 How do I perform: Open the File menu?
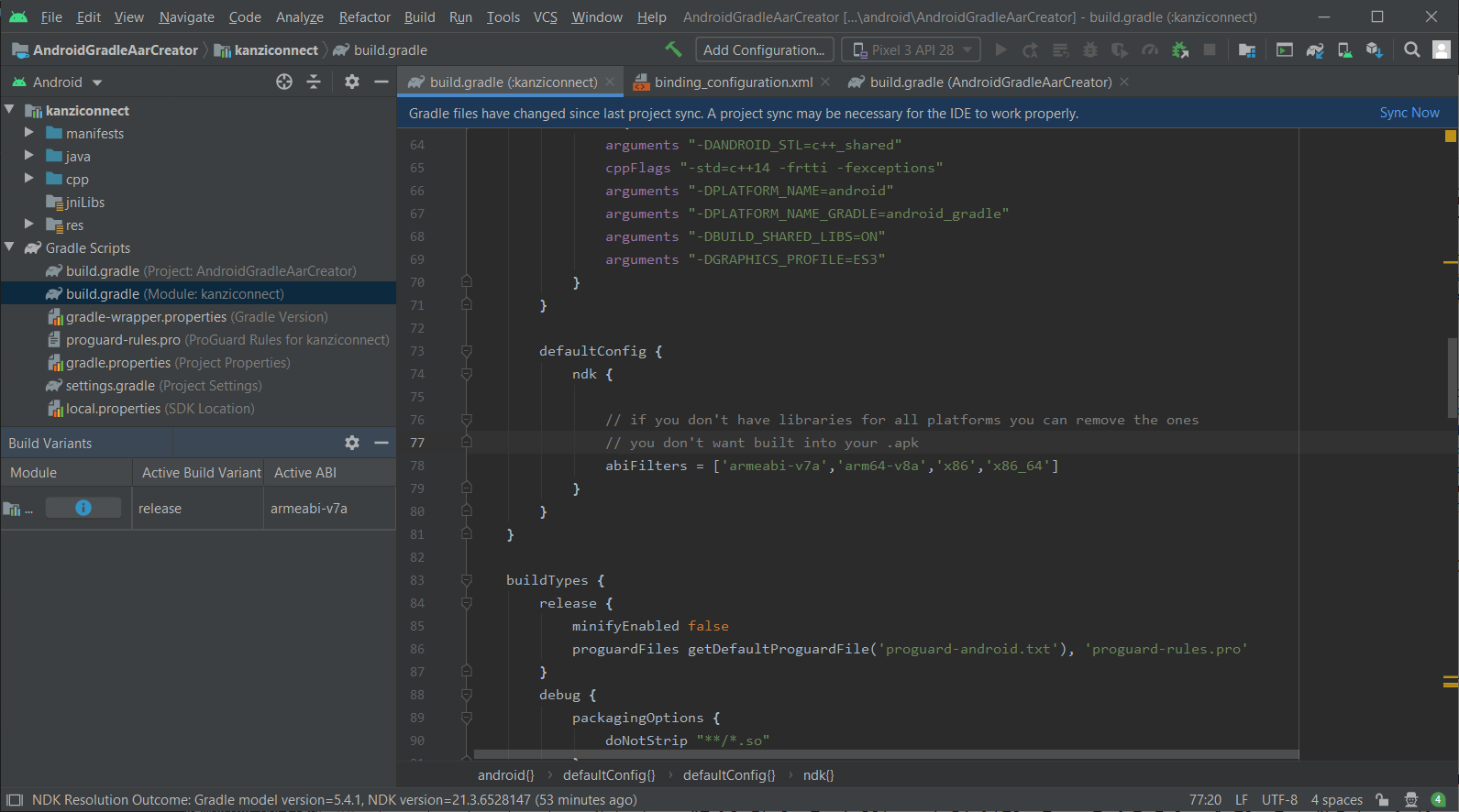pos(51,16)
